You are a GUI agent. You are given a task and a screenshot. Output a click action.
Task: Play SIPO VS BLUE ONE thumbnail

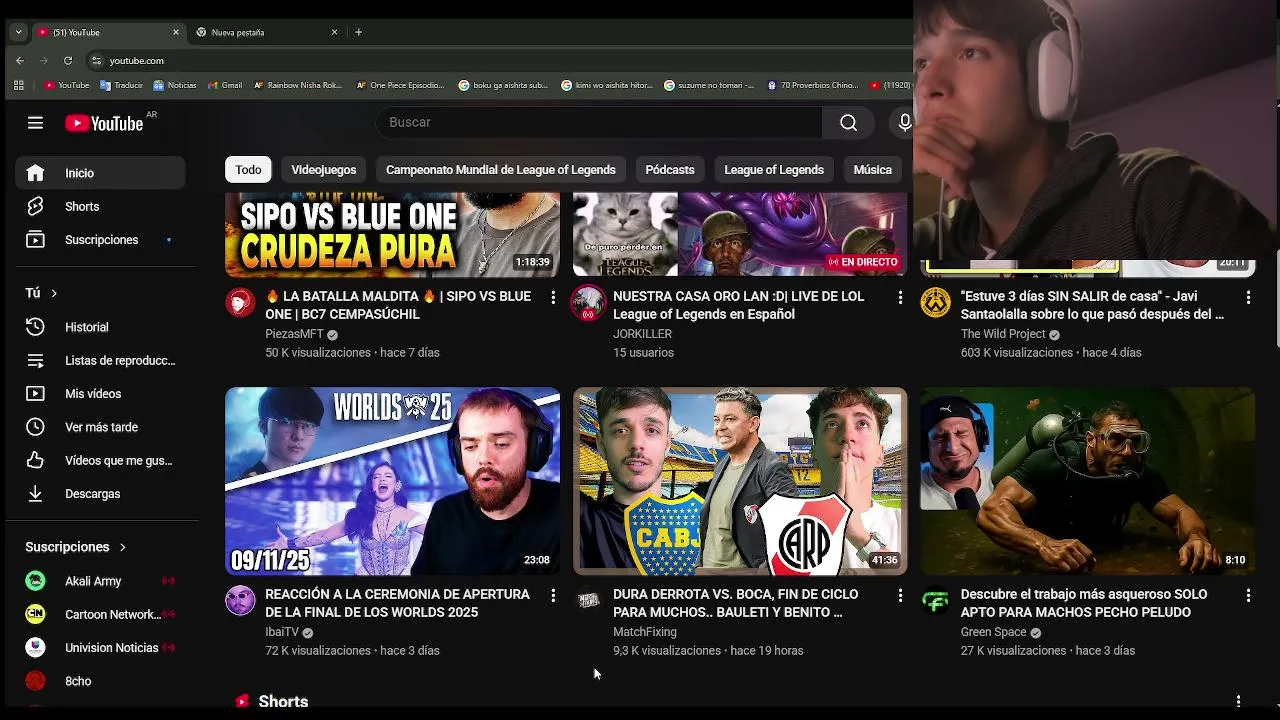pos(392,235)
